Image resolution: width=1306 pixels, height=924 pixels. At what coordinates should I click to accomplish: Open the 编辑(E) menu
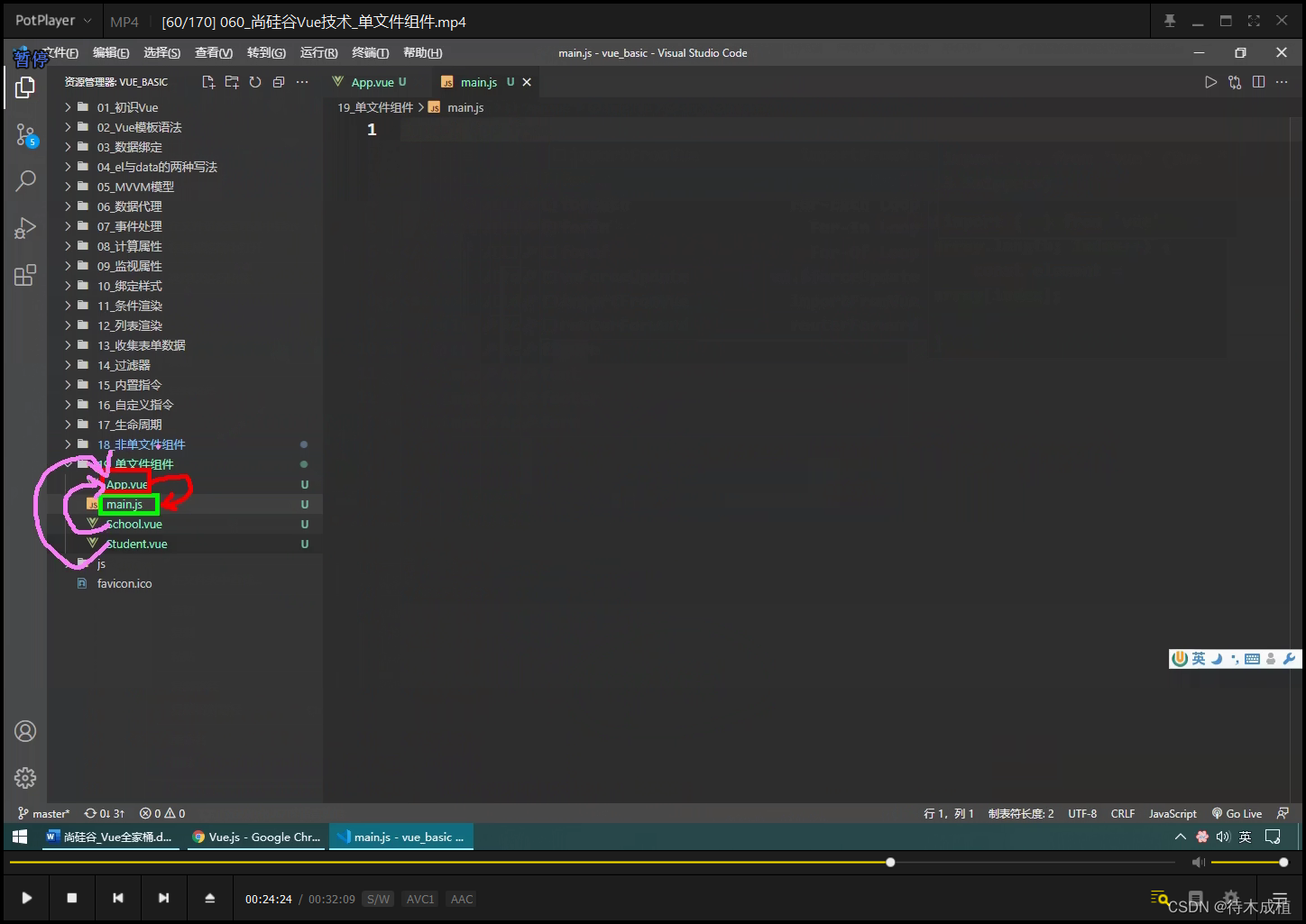point(111,53)
